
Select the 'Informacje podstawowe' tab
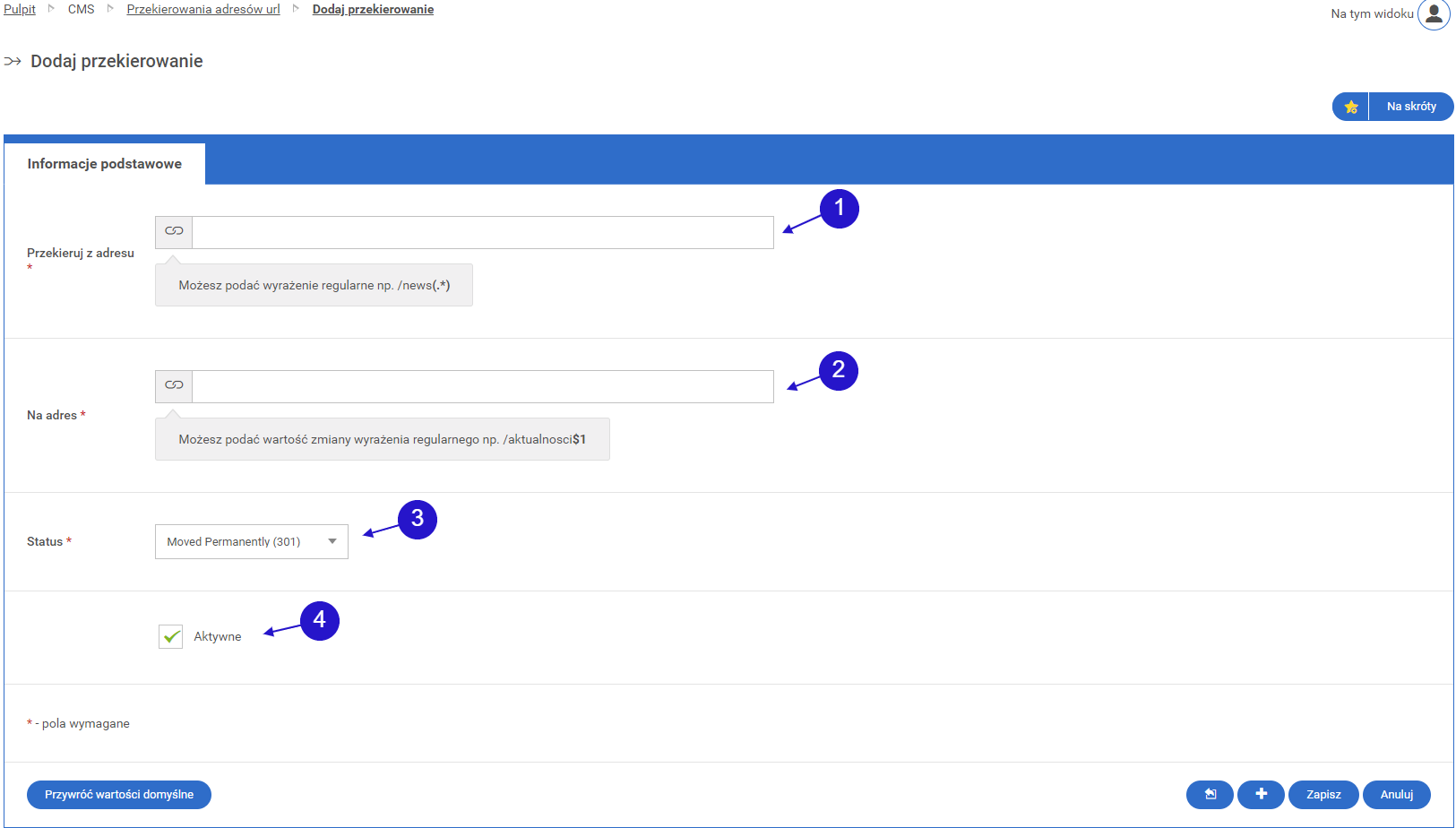tap(105, 164)
